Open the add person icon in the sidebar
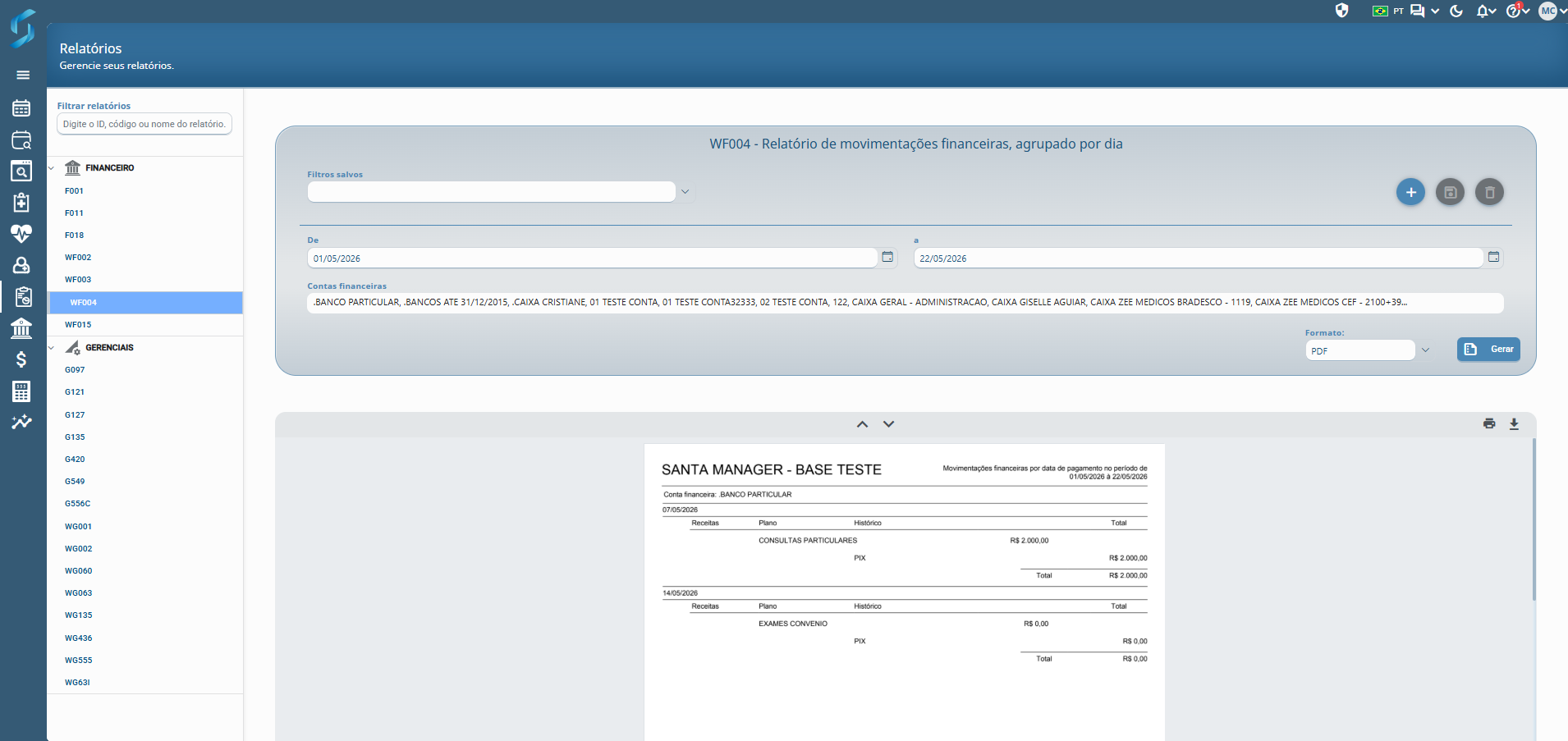 coord(21,265)
